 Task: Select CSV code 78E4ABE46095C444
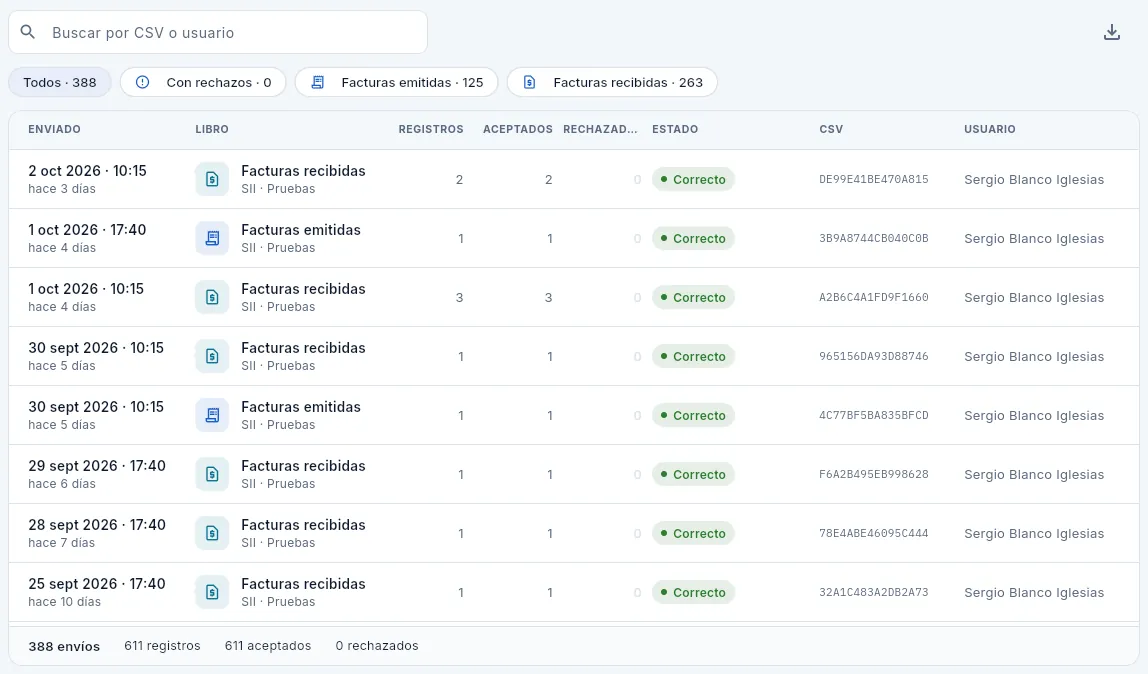(x=873, y=533)
